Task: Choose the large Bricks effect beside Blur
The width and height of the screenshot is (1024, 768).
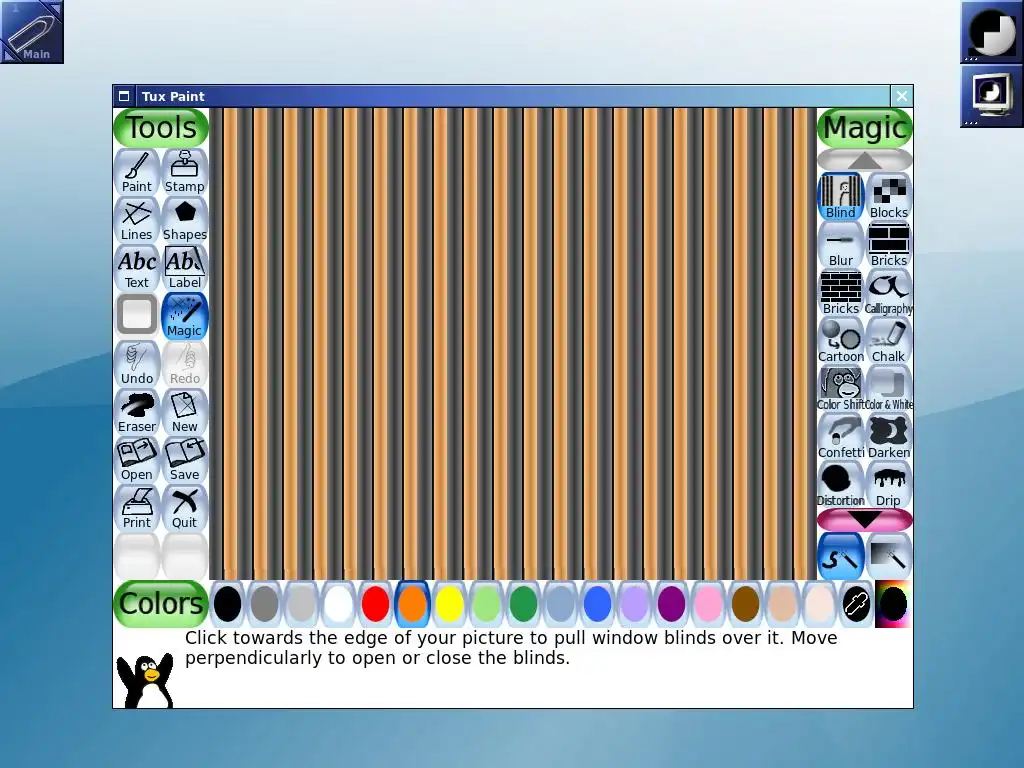Action: point(888,244)
